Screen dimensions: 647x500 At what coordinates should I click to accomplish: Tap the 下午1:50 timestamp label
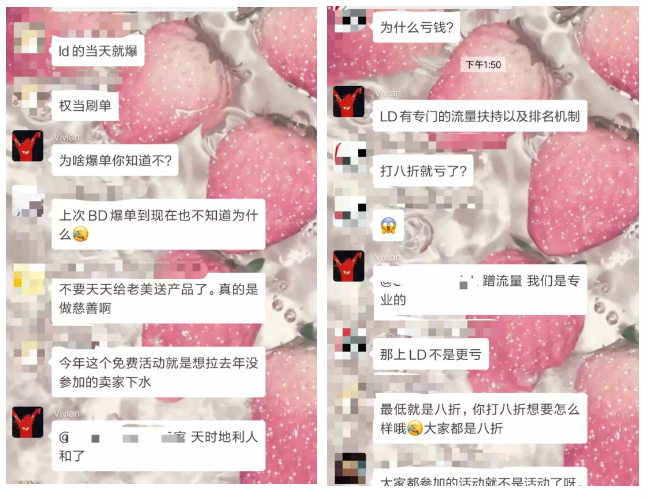483,64
